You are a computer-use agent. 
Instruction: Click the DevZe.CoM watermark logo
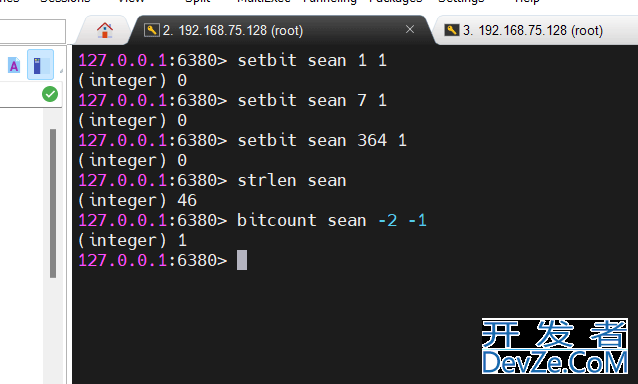(x=555, y=347)
